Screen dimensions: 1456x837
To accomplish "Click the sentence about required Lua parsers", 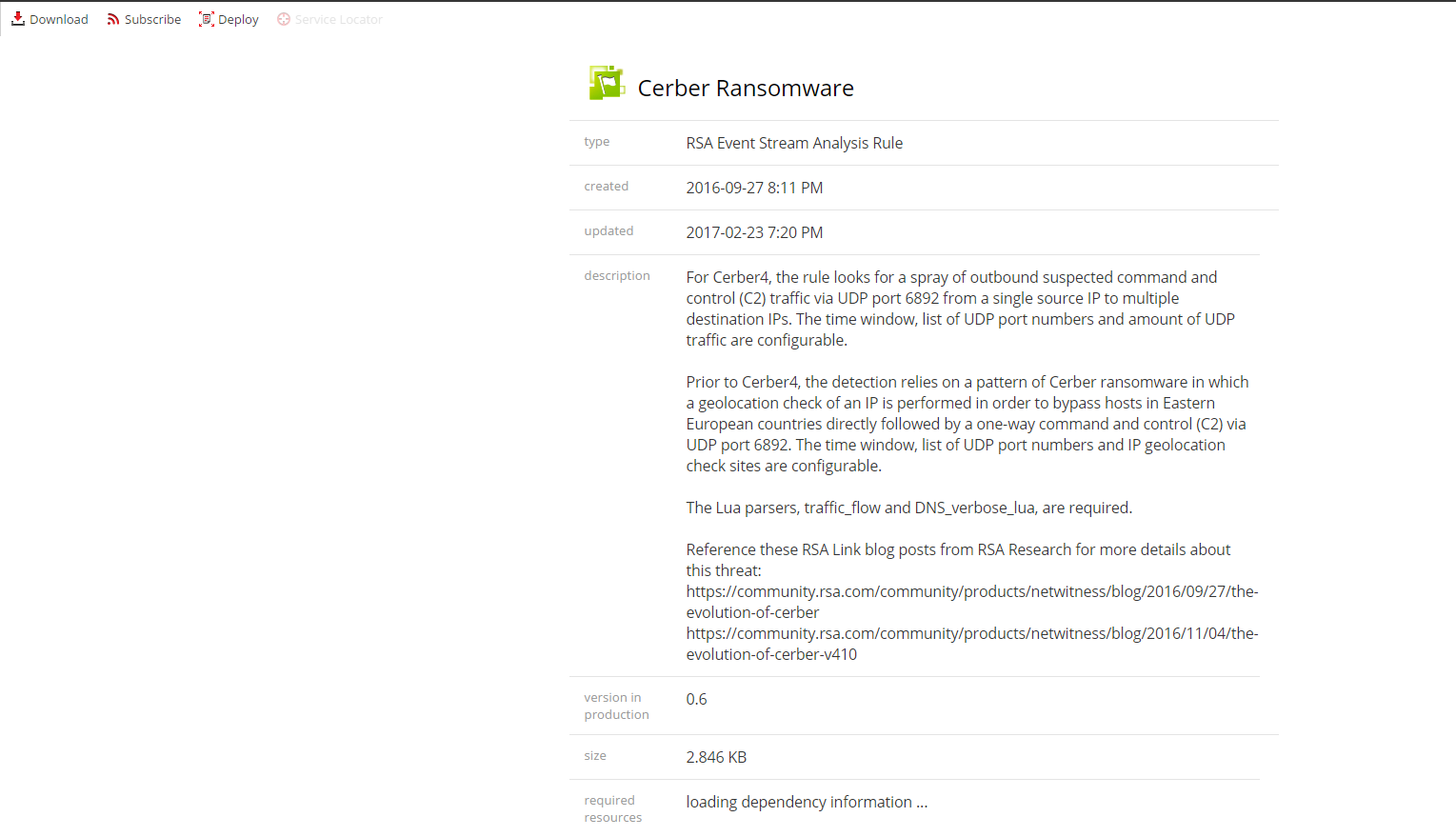I will [909, 508].
